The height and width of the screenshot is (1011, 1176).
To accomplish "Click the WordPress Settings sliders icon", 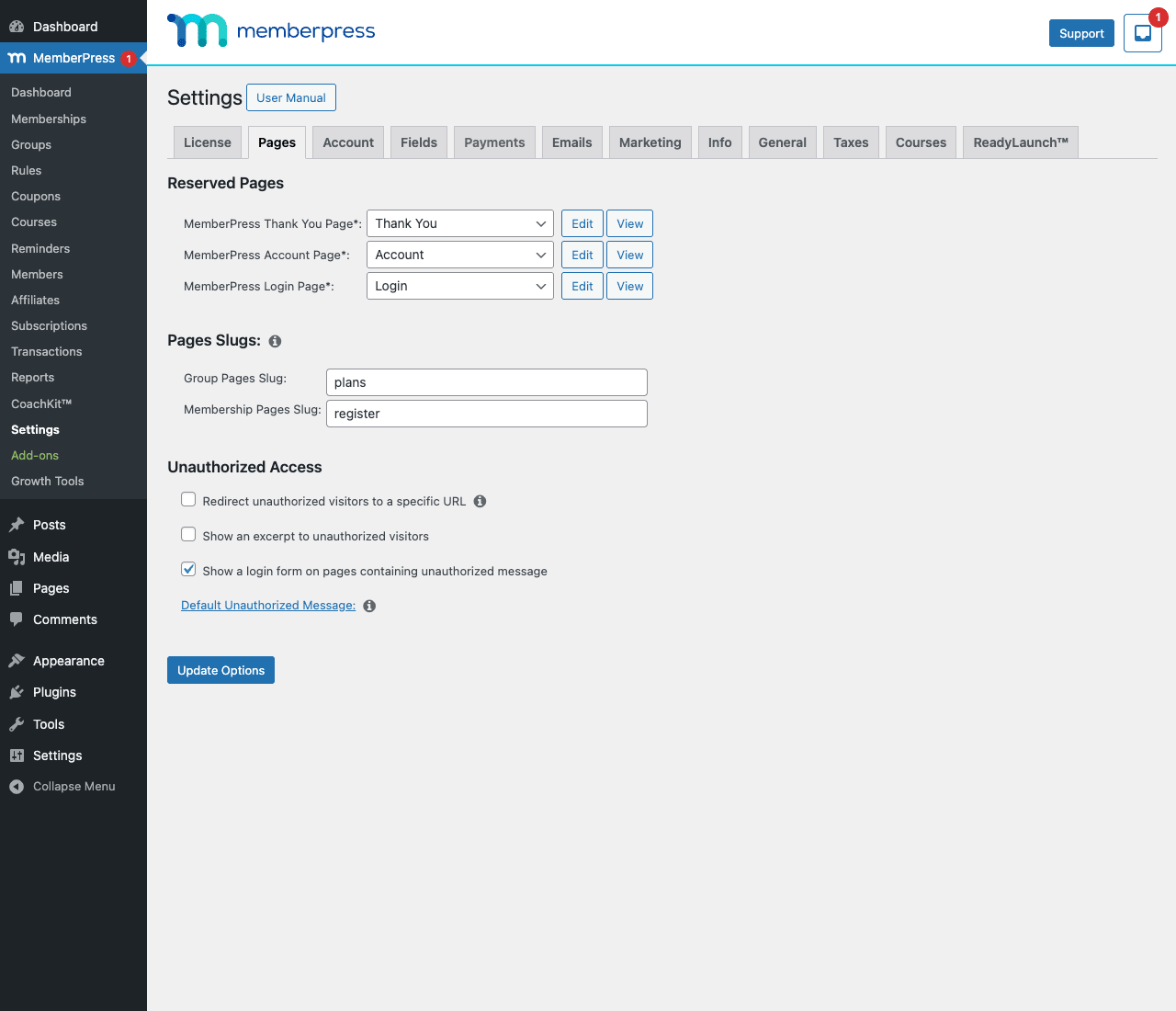I will pyautogui.click(x=17, y=755).
